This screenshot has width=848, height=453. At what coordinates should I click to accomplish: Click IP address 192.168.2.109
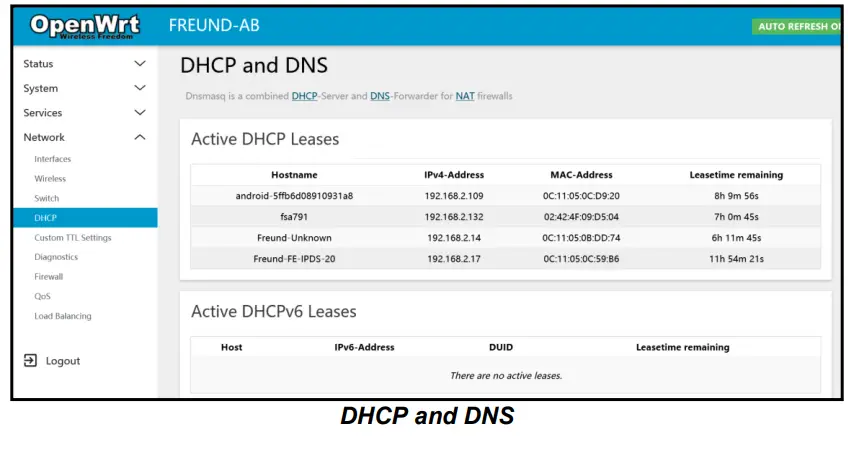(454, 196)
